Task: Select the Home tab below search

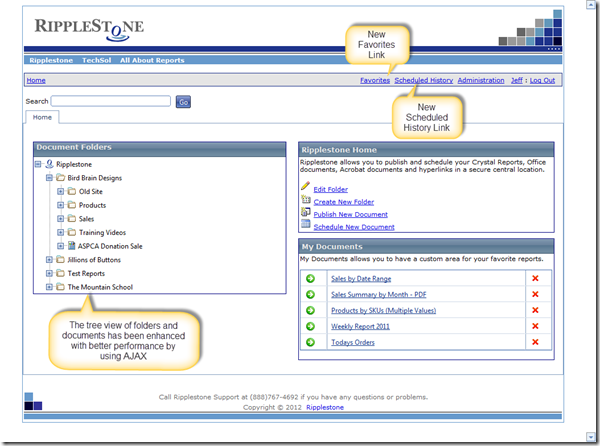Action: click(x=42, y=117)
